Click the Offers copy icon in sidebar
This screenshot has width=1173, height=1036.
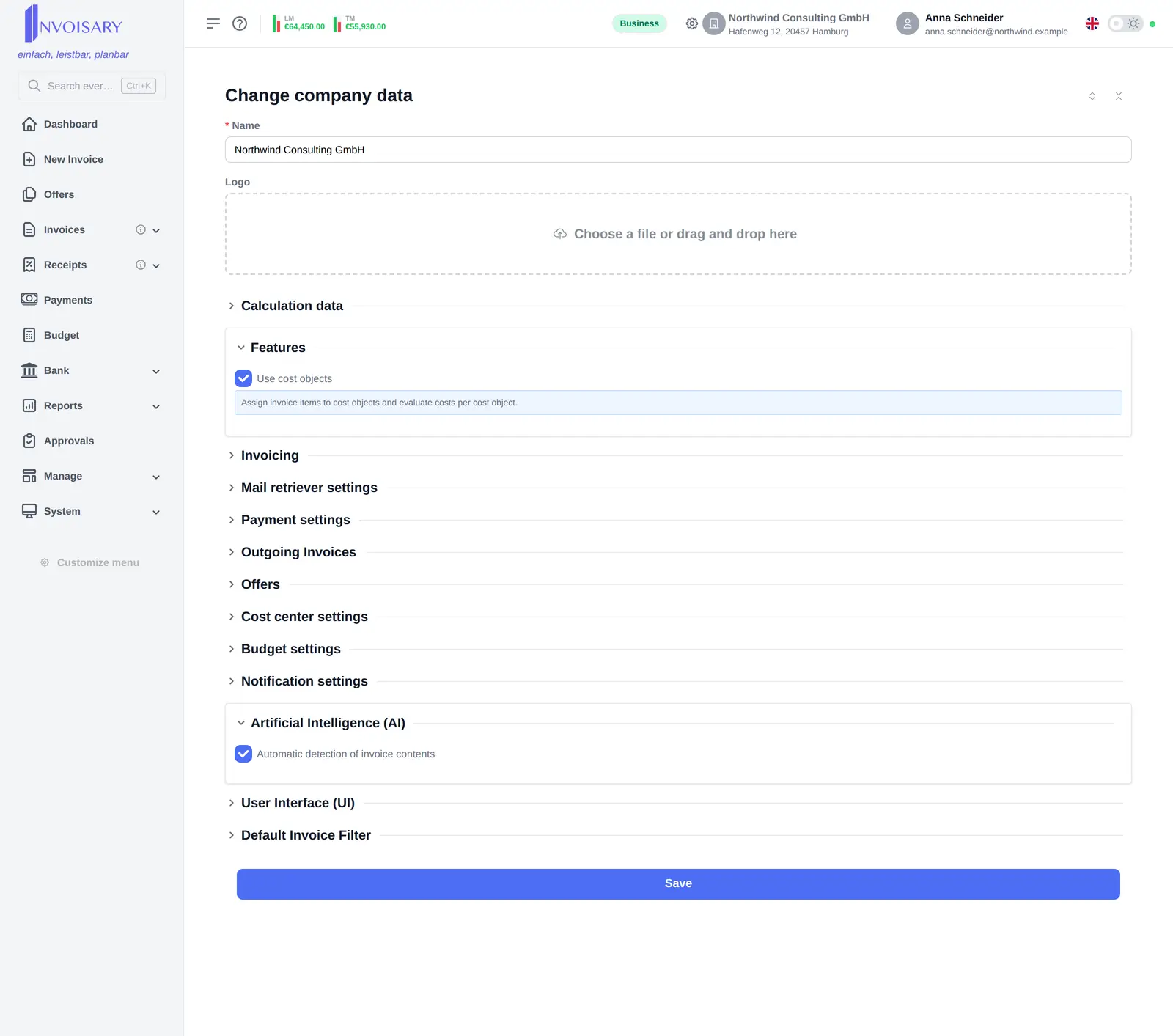coord(29,194)
